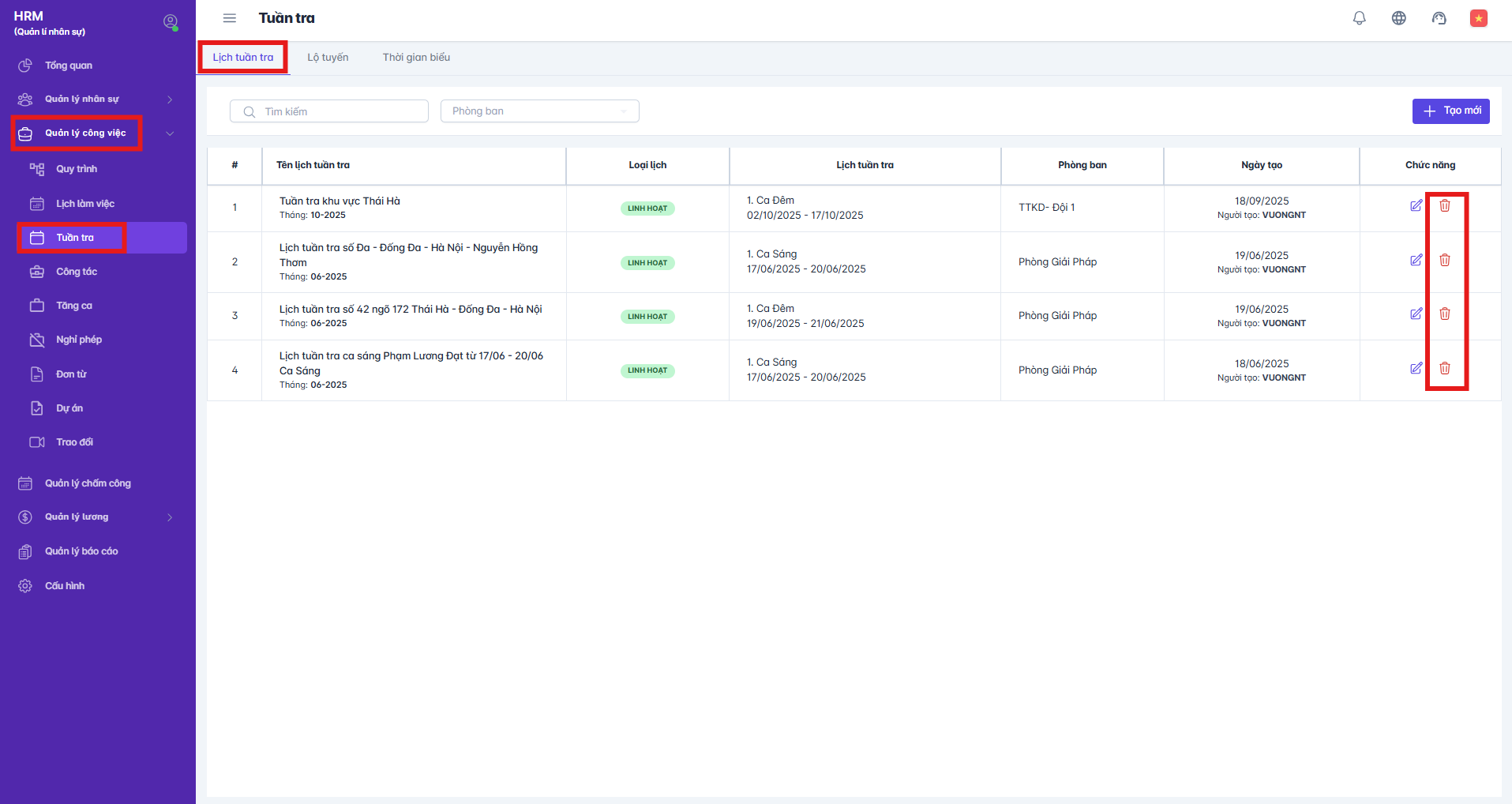
Task: Delete the Tuần tra khu vực Thái Hà row
Action: coord(1444,206)
